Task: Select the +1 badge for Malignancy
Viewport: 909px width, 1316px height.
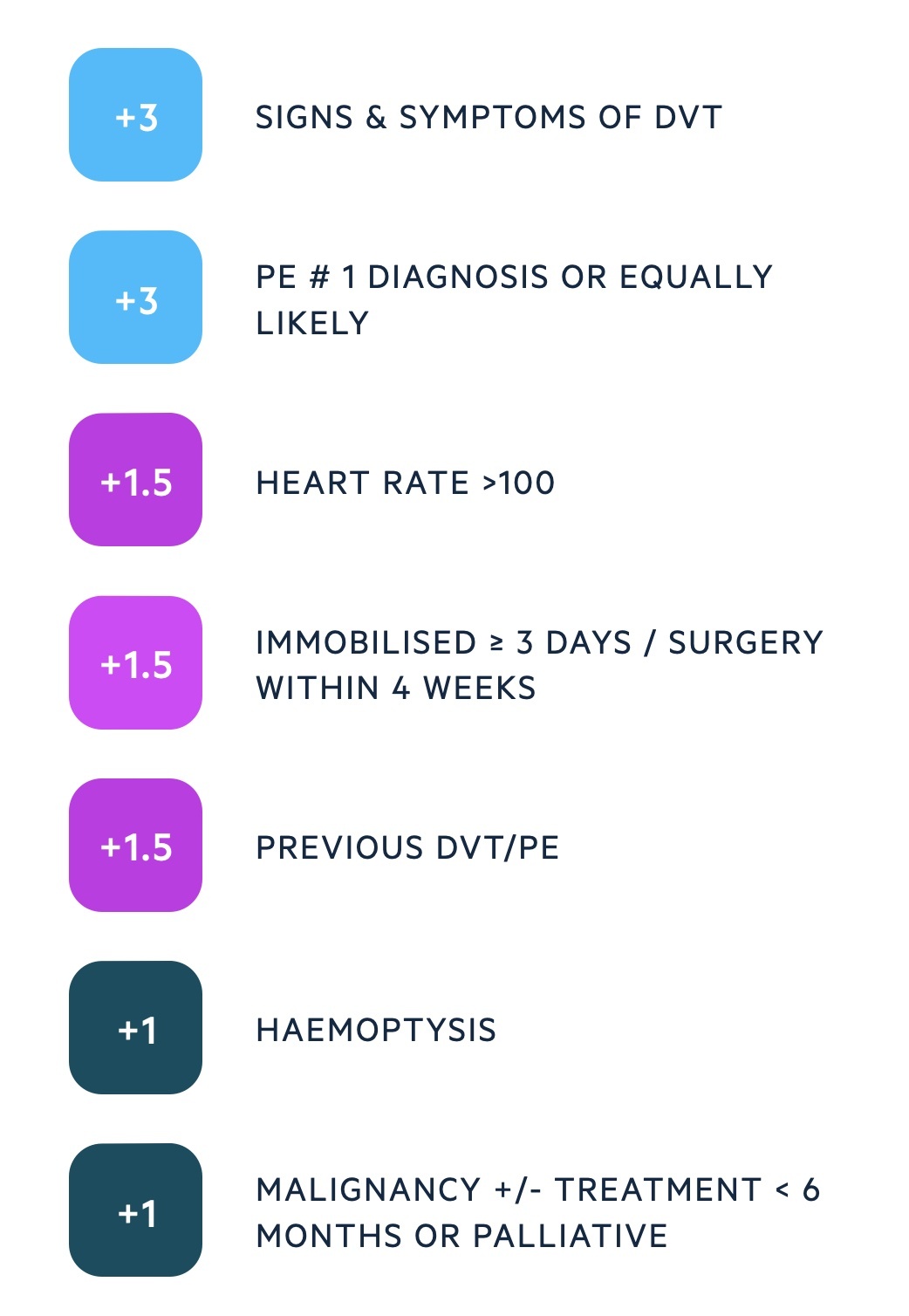Action: (x=135, y=1210)
